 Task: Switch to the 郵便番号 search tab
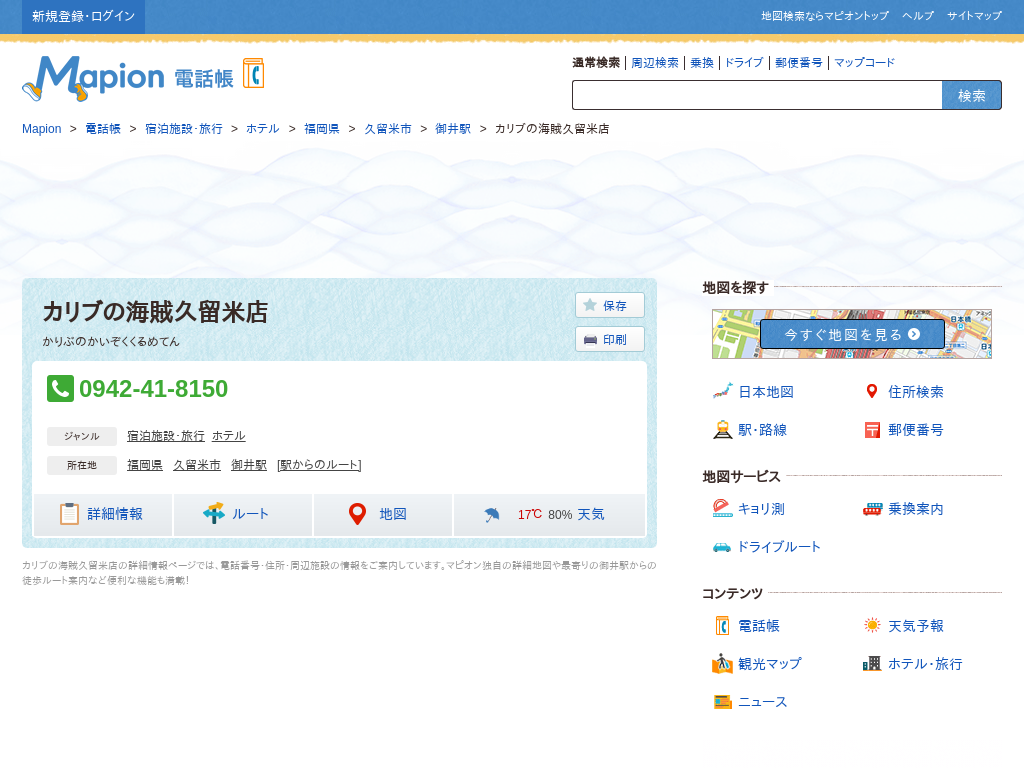tap(799, 63)
